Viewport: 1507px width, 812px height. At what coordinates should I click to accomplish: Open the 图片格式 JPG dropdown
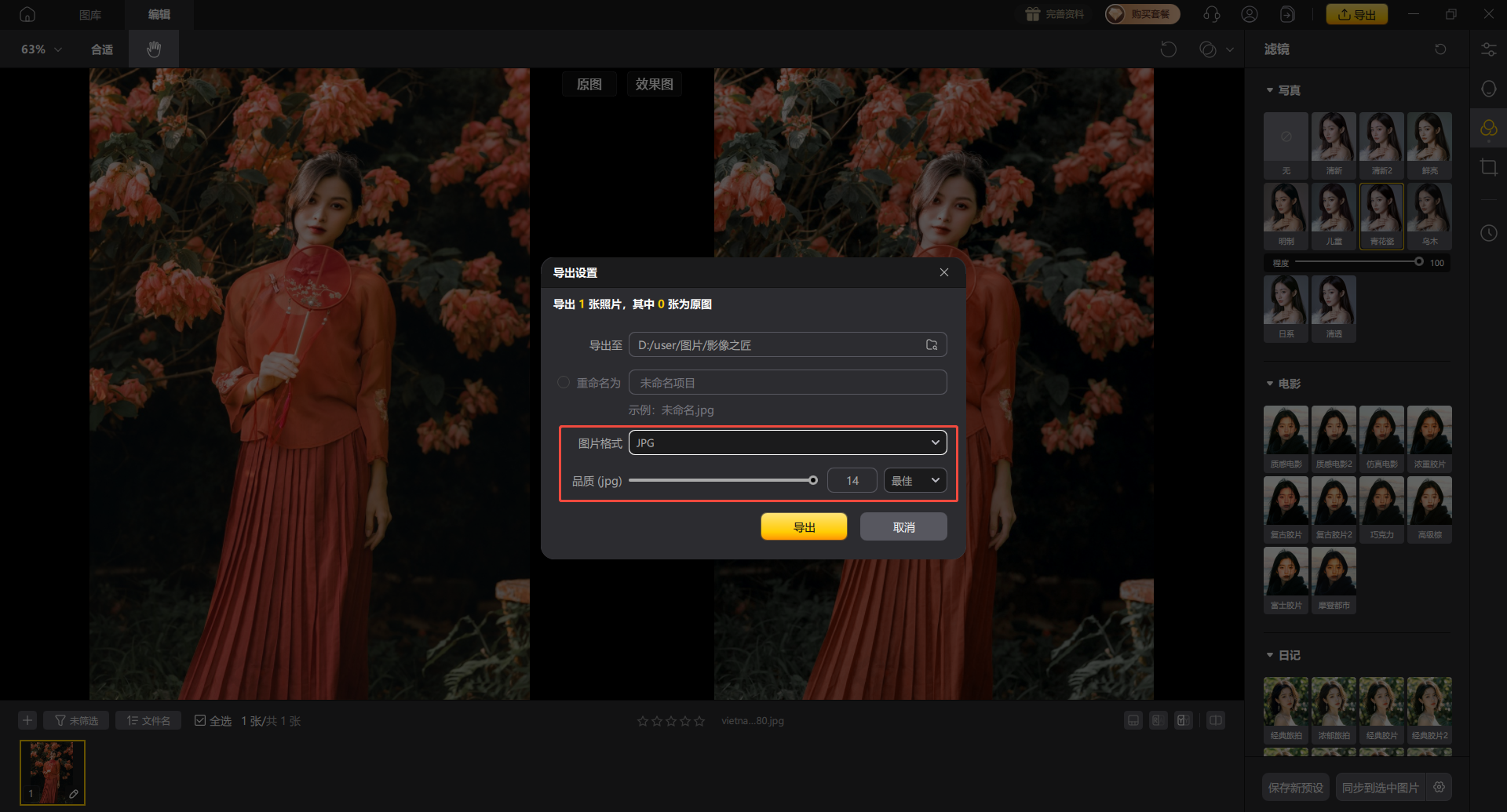coord(787,442)
